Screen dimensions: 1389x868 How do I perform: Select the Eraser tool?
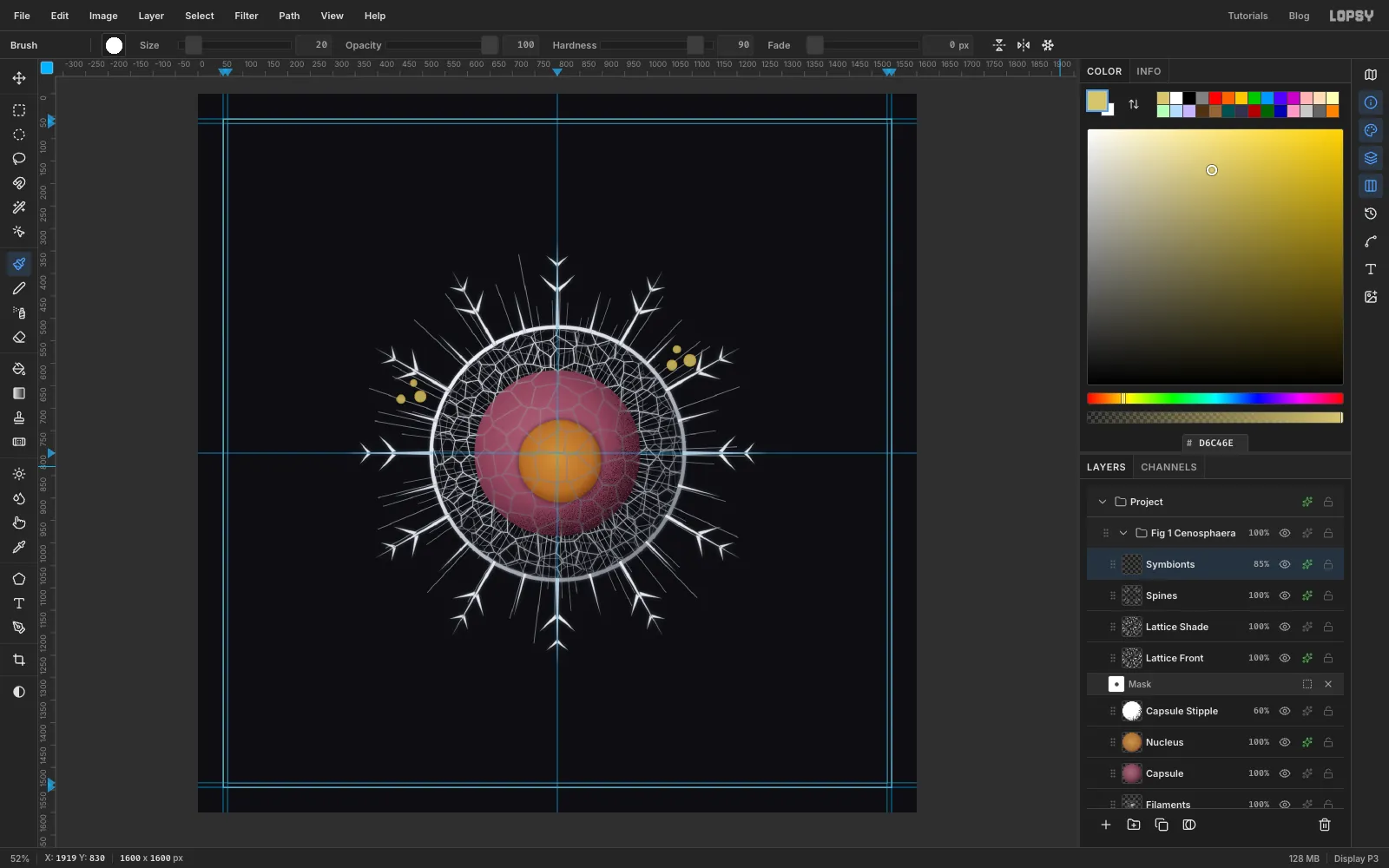[19, 337]
